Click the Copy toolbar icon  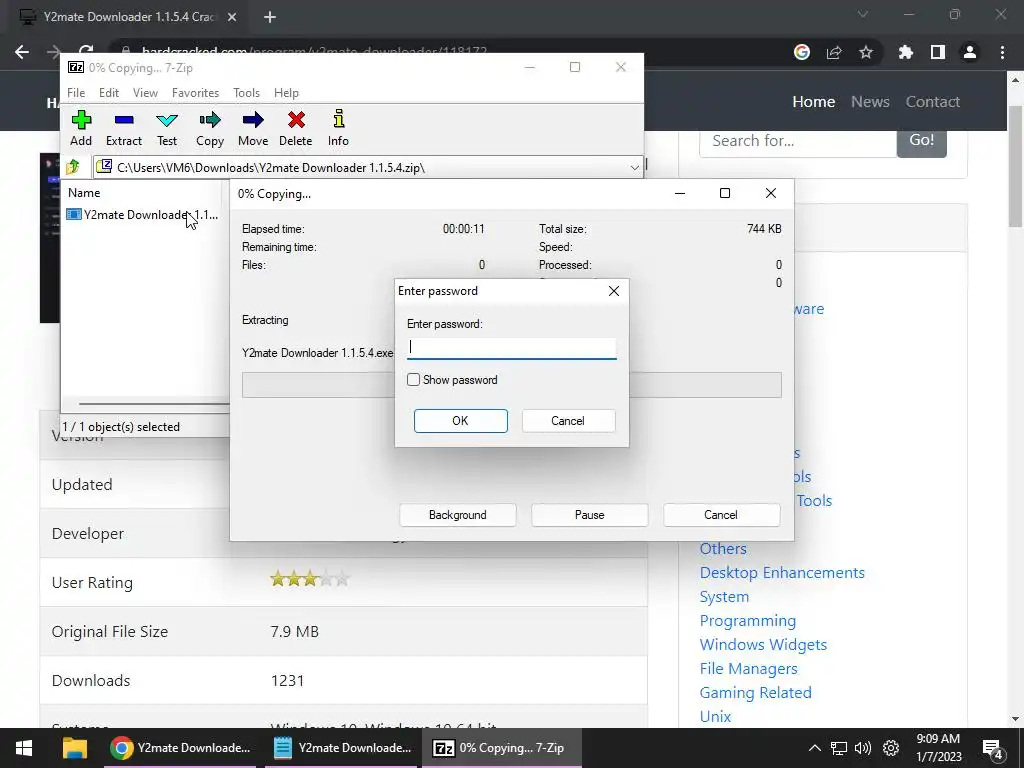210,128
